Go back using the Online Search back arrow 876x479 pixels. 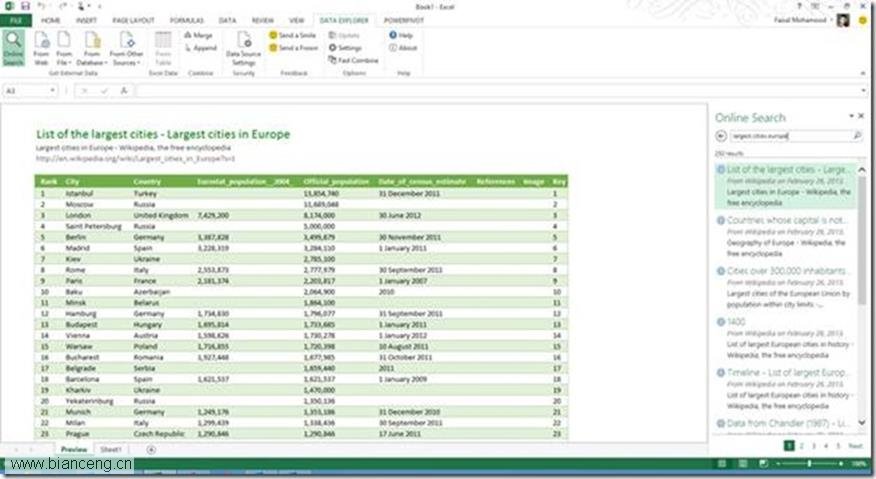[721, 136]
